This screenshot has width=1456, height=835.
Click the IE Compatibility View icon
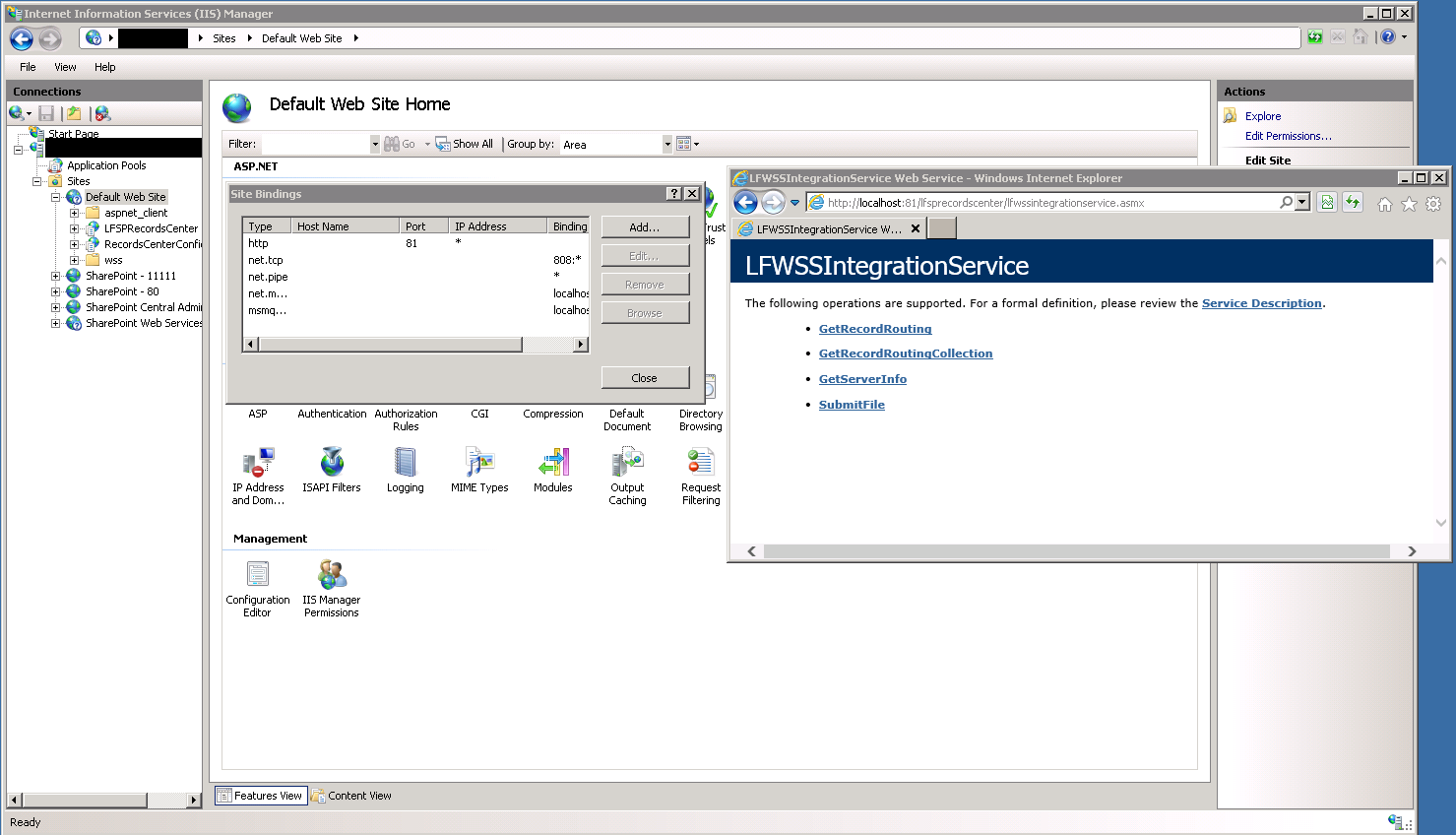1327,202
